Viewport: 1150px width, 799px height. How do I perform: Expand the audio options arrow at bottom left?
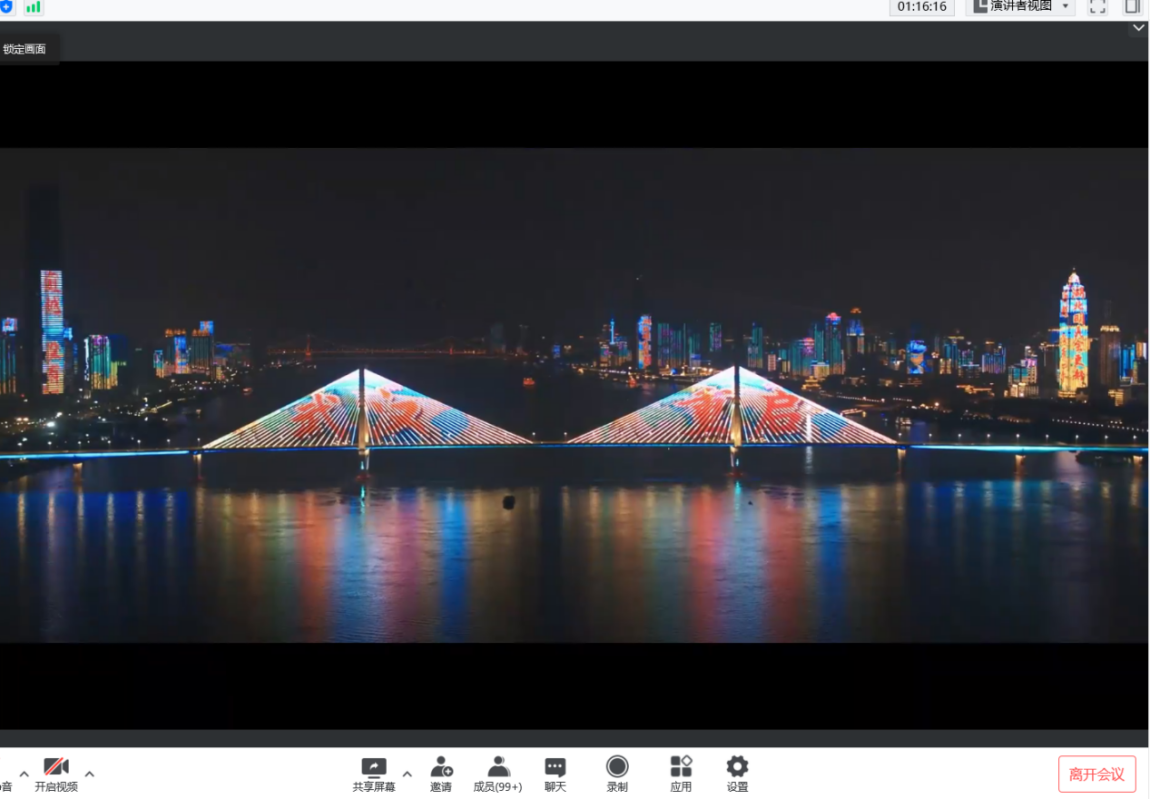pos(24,774)
